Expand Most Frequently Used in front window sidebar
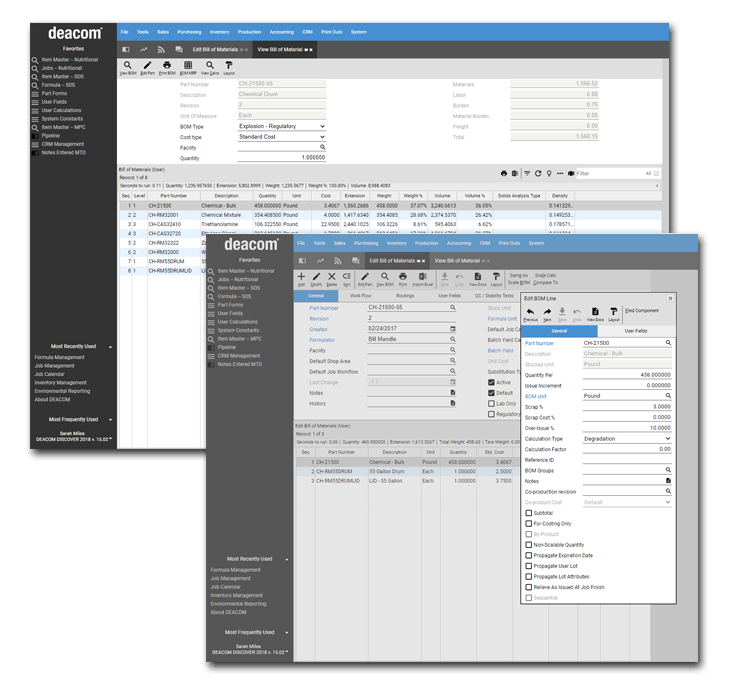The width and height of the screenshot is (734, 695). click(x=287, y=633)
